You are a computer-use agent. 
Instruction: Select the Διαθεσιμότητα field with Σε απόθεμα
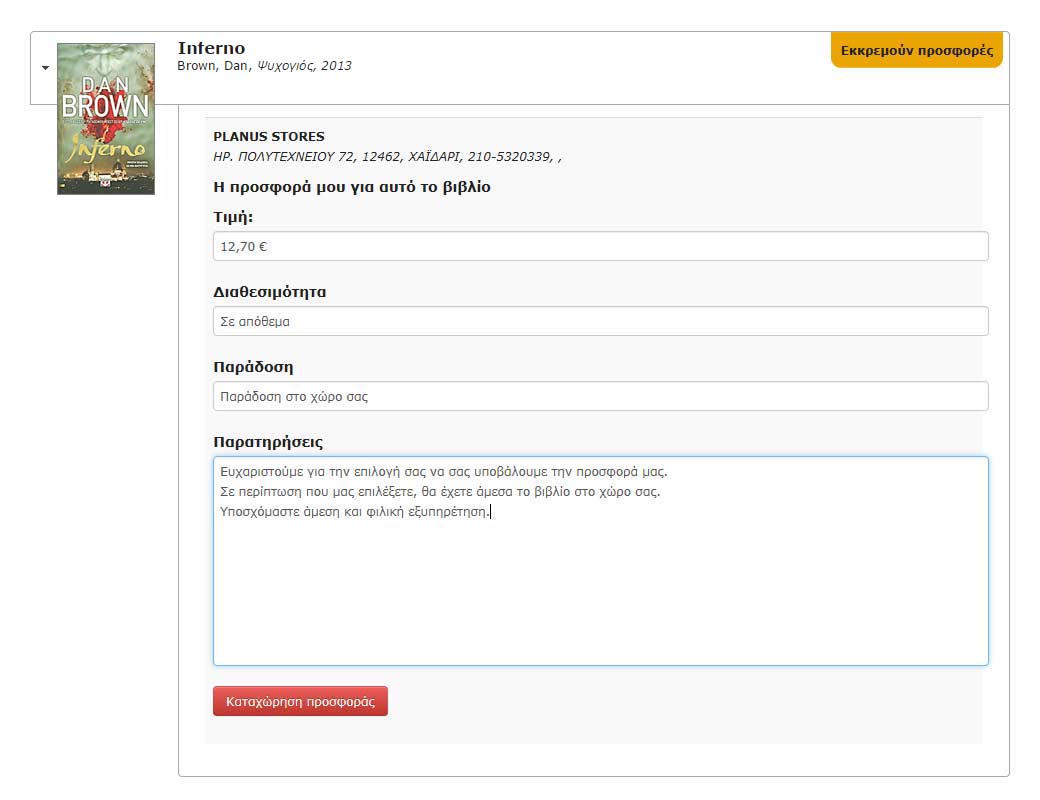pos(600,321)
